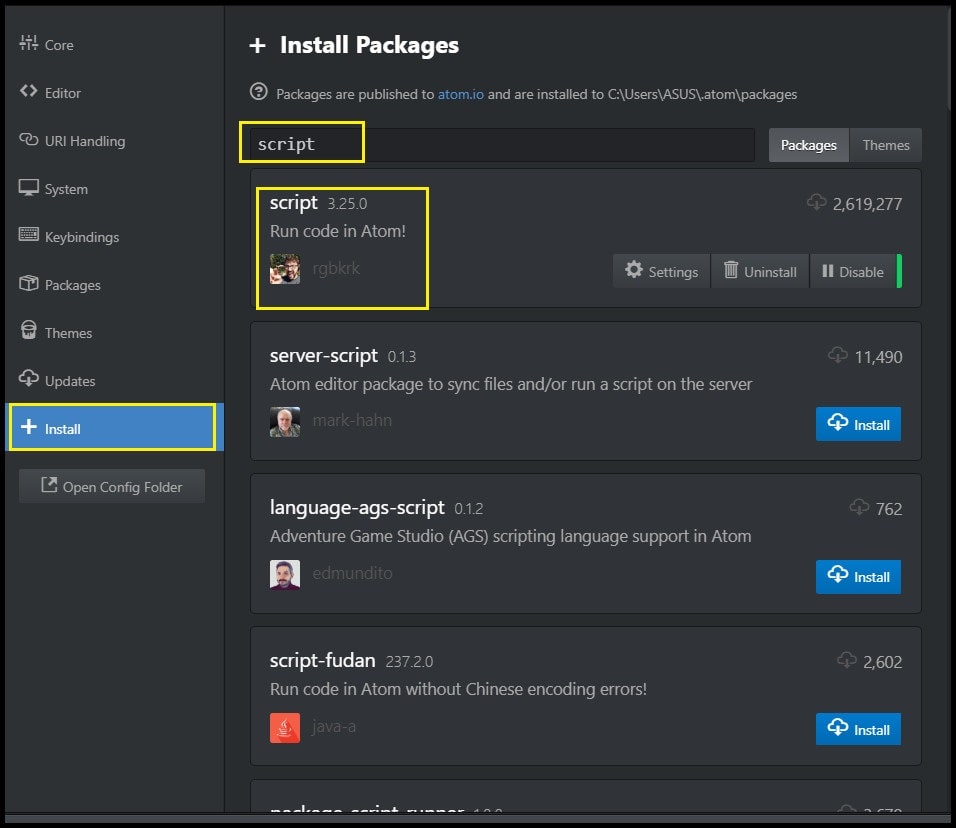Install the server-script package
This screenshot has width=956, height=828.
pyautogui.click(x=858, y=424)
